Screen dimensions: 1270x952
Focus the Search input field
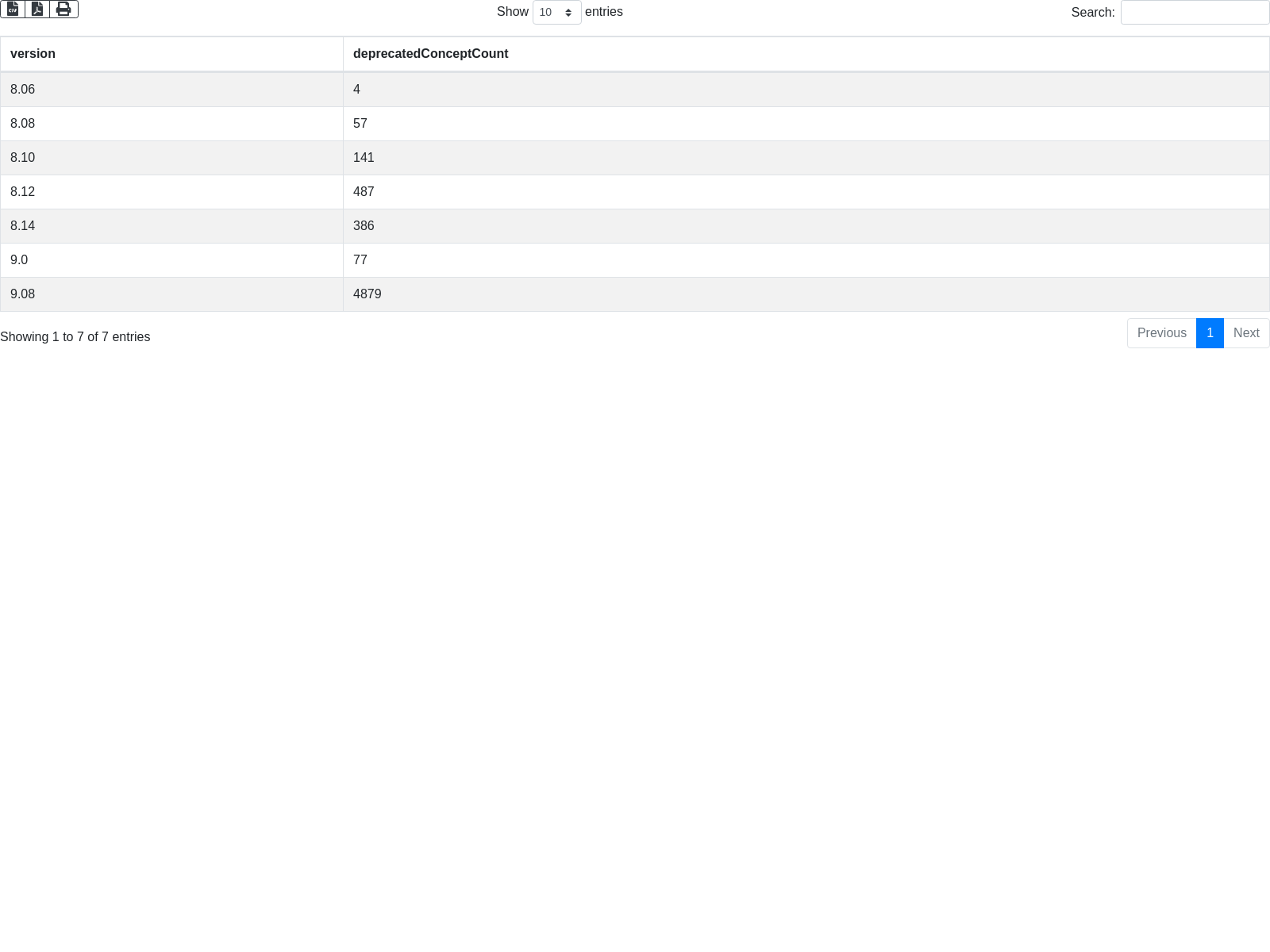[1195, 13]
